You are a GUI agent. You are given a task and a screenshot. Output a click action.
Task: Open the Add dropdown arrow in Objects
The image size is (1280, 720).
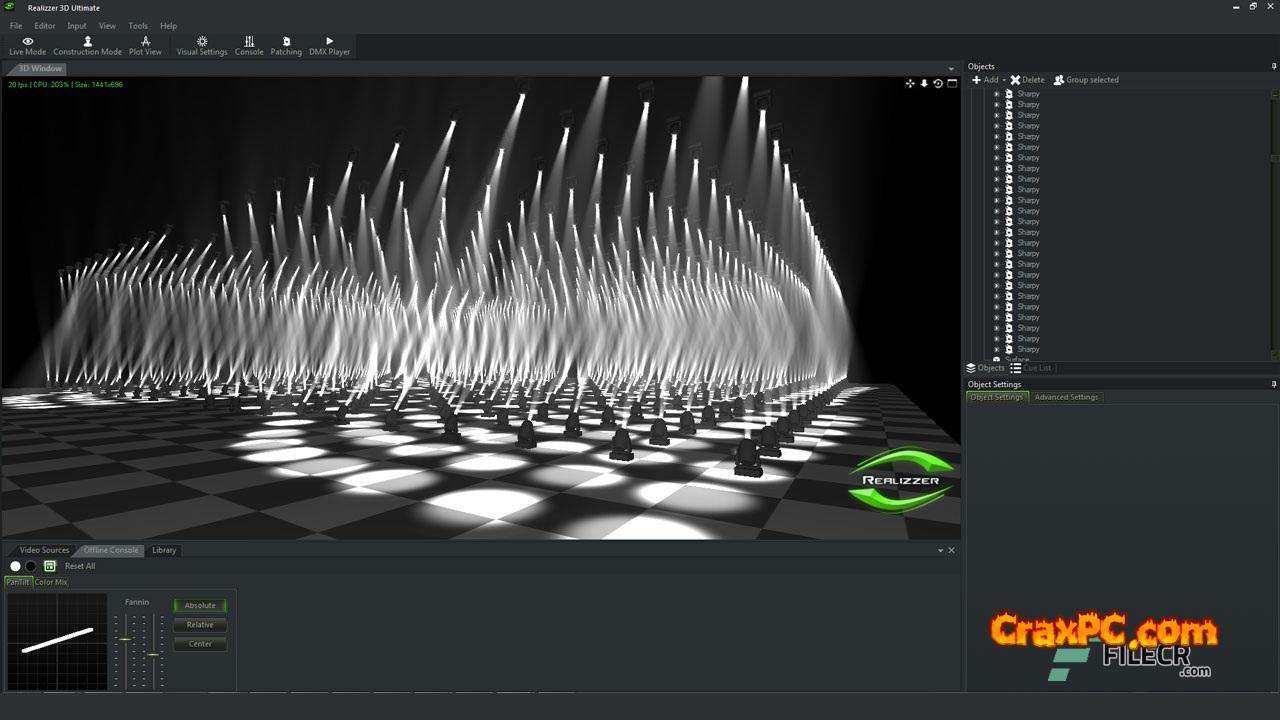click(x=1003, y=80)
